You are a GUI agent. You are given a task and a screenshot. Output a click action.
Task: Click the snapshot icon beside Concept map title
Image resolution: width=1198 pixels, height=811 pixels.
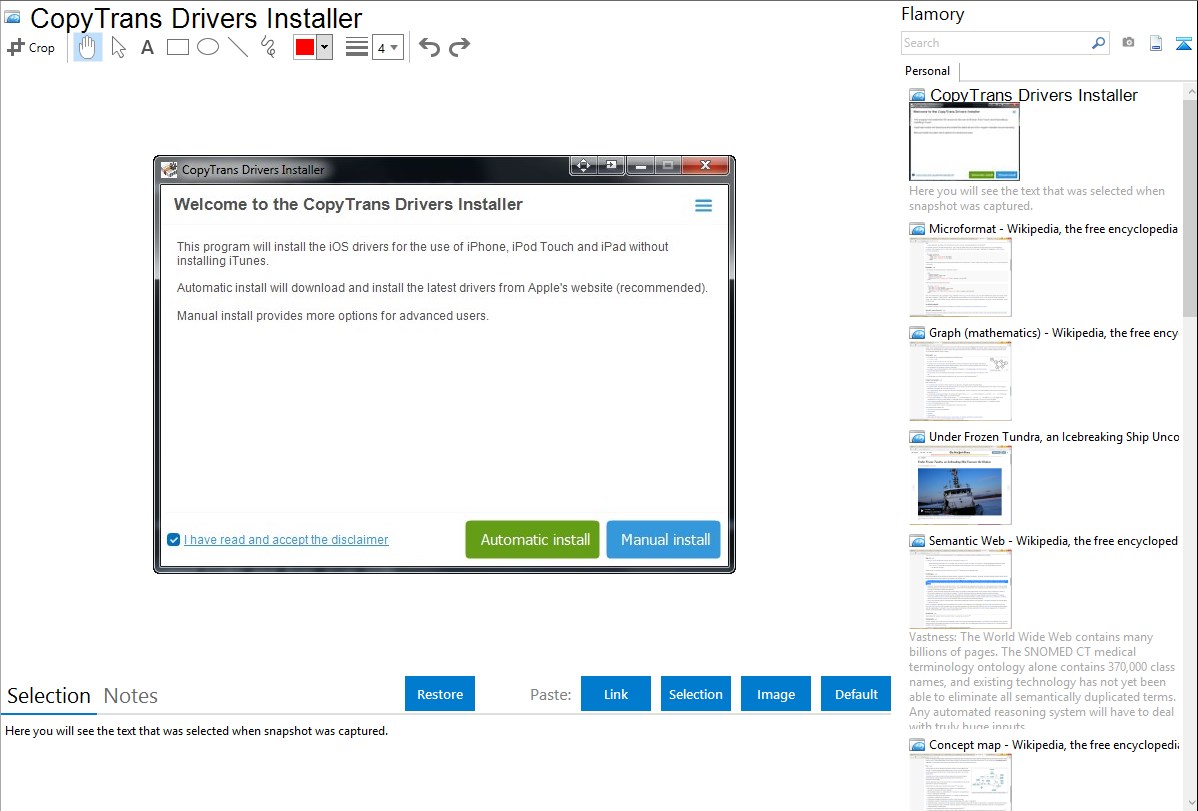click(x=917, y=745)
